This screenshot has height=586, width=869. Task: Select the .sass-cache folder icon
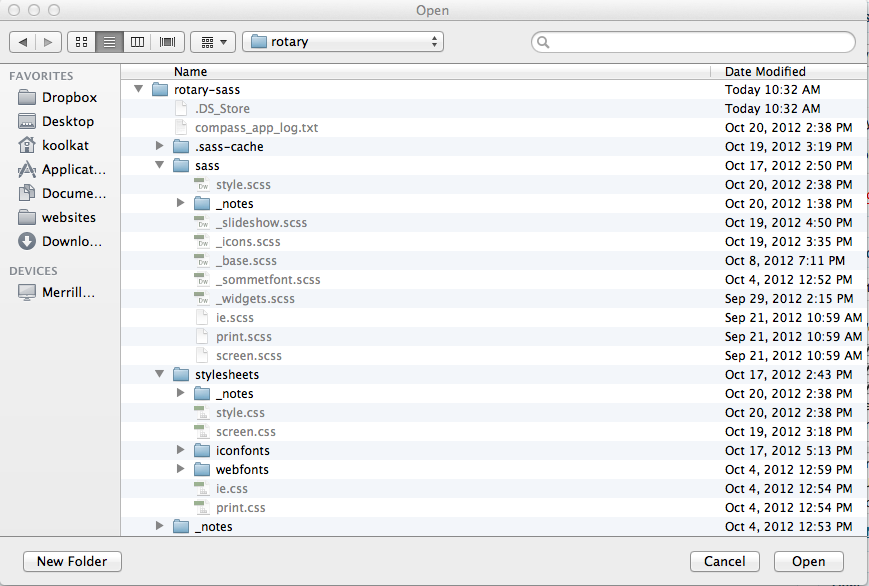point(181,147)
